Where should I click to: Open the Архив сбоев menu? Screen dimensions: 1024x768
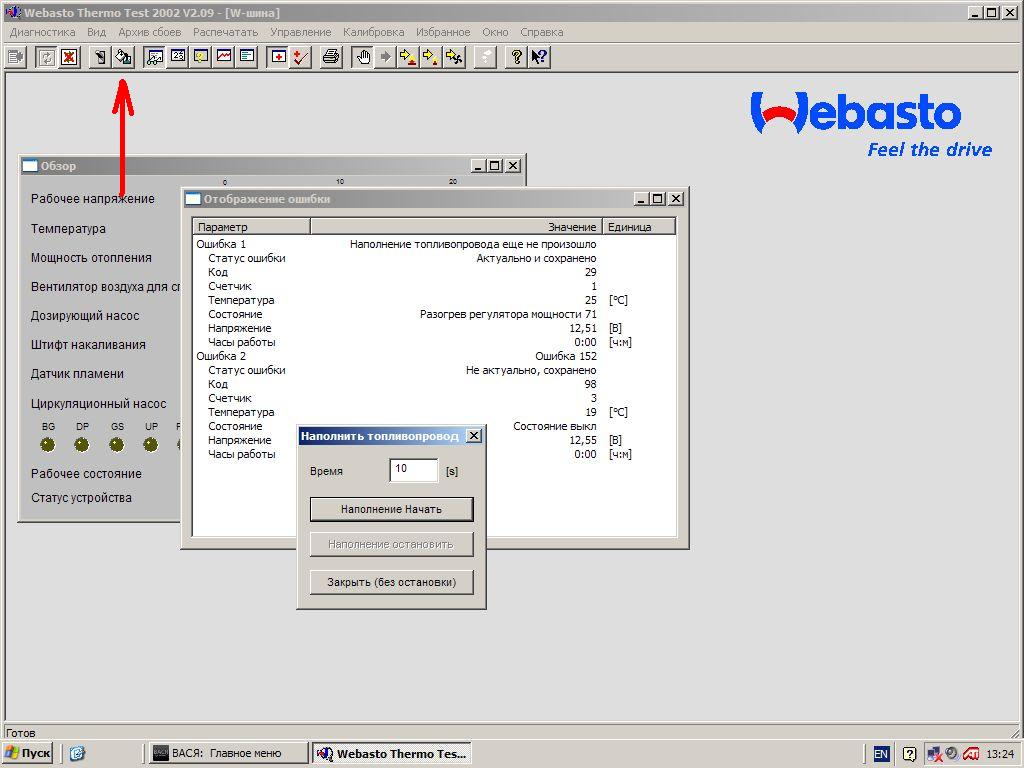click(149, 32)
